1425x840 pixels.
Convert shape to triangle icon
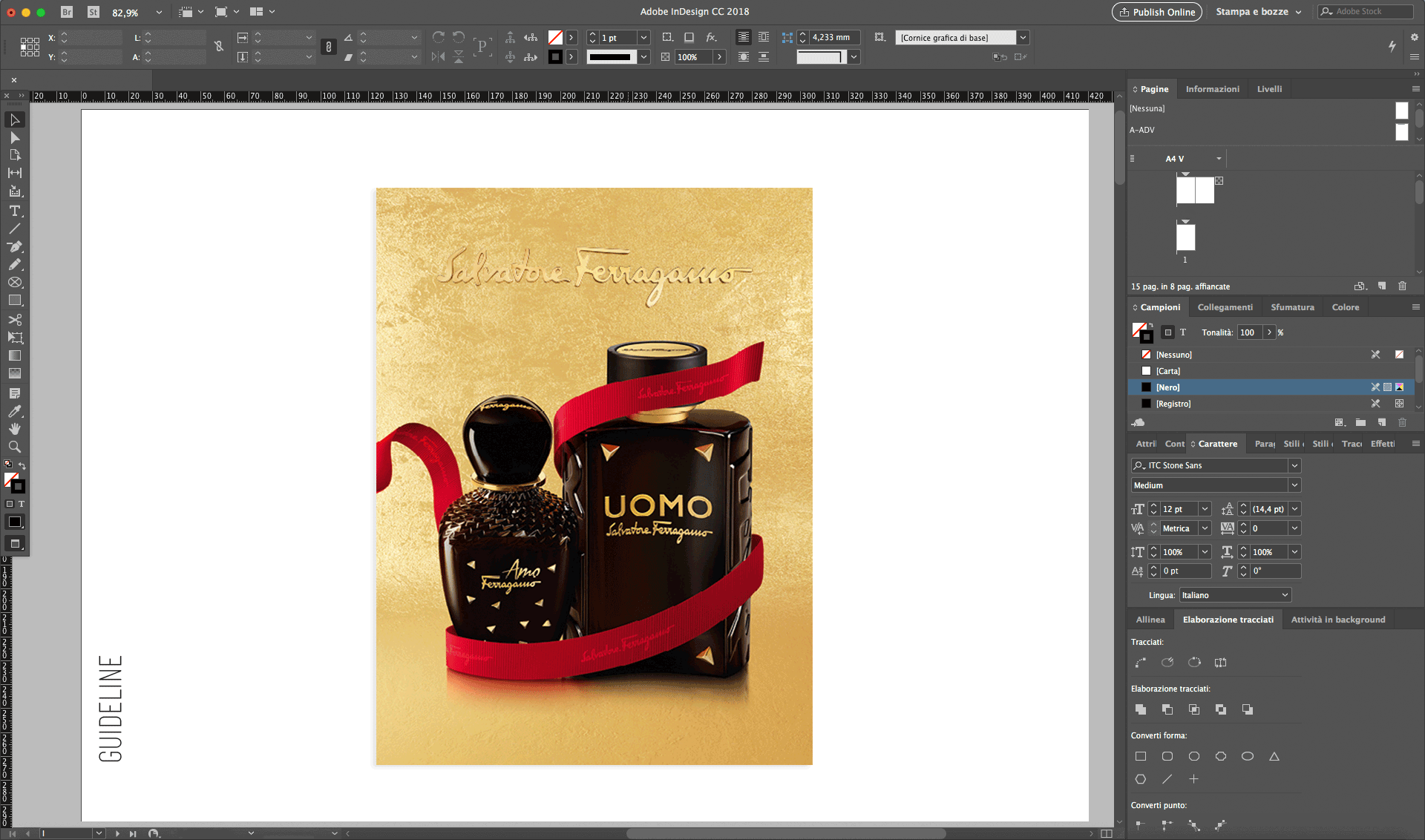[x=1274, y=756]
